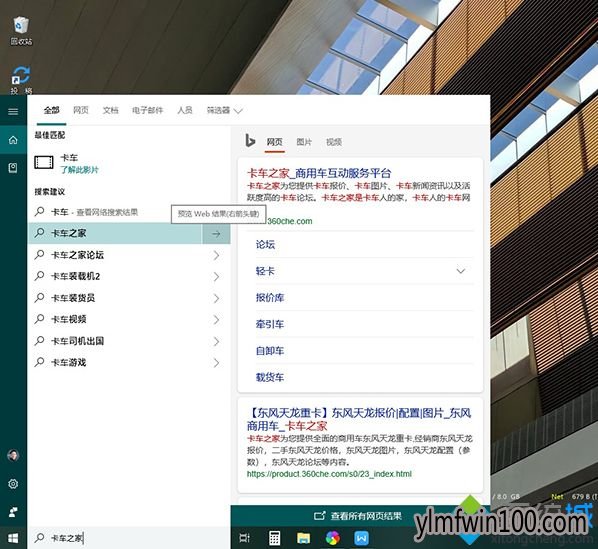Screen dimensions: 598x549
Task: Open the colorful circle app on taskbar
Action: 333,538
